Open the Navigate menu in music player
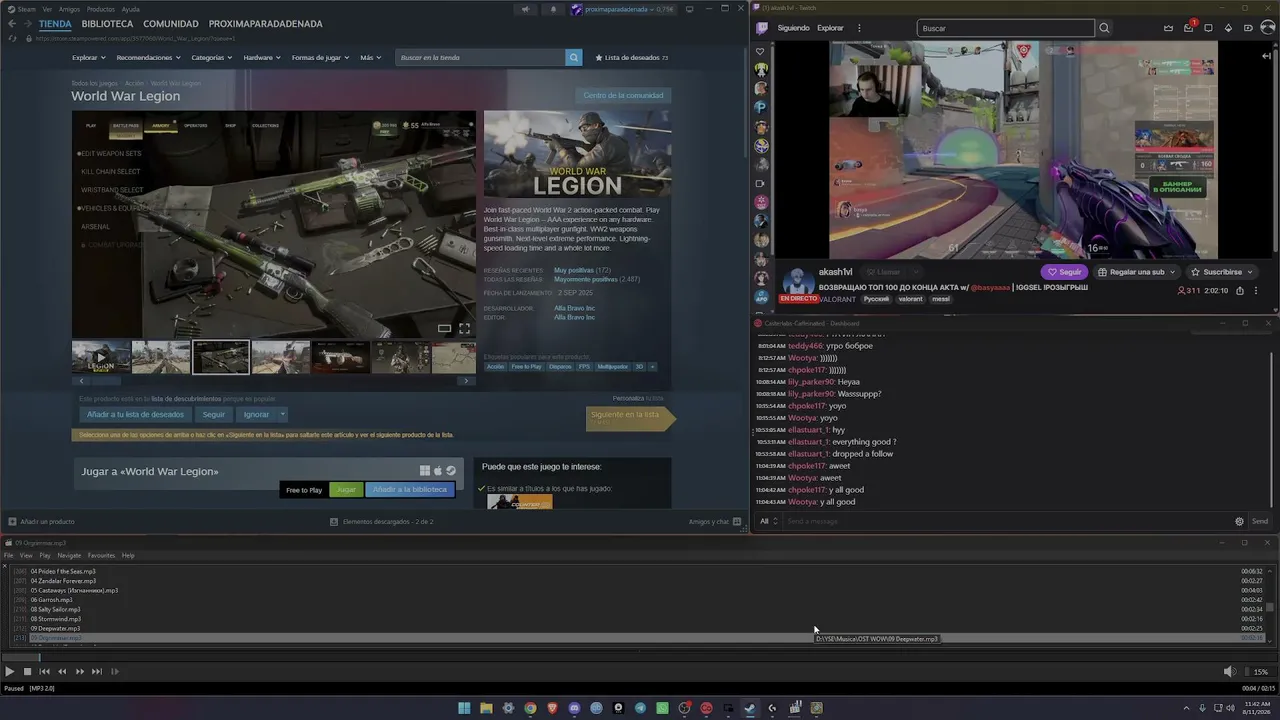 click(69, 555)
